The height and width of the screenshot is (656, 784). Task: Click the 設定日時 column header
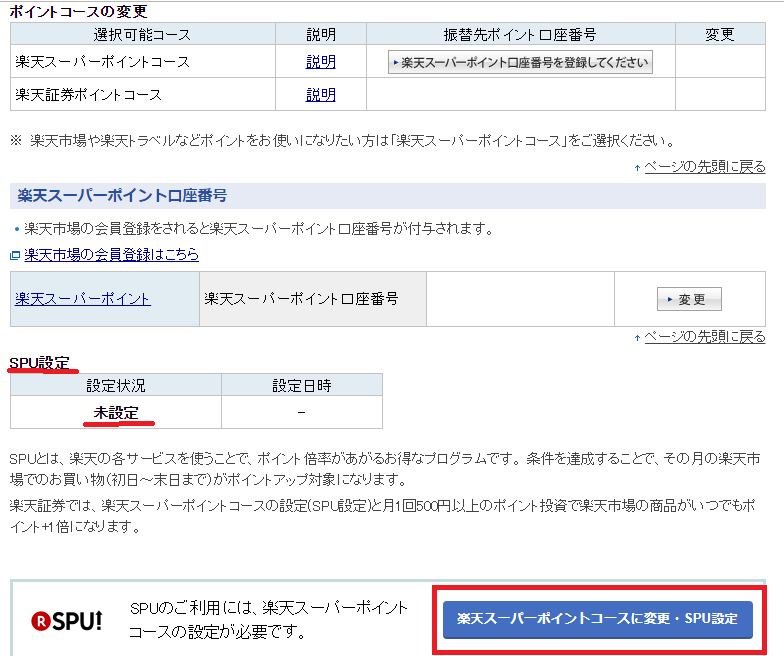point(302,386)
